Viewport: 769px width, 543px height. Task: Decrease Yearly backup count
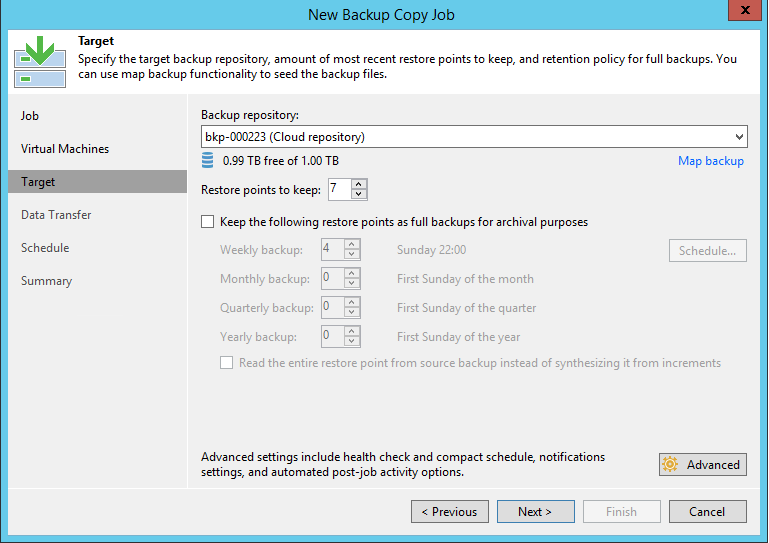[x=352, y=341]
